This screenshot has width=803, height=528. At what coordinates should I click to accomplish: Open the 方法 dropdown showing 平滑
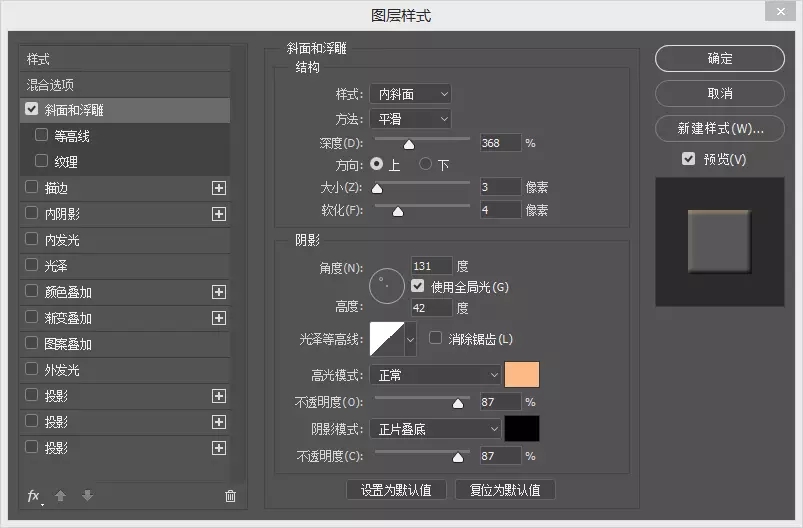(410, 119)
